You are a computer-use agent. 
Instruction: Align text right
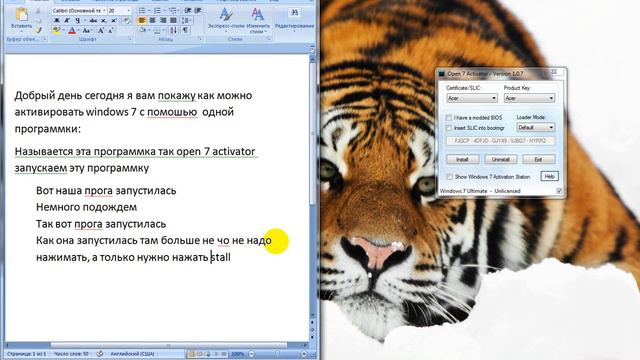[163, 20]
